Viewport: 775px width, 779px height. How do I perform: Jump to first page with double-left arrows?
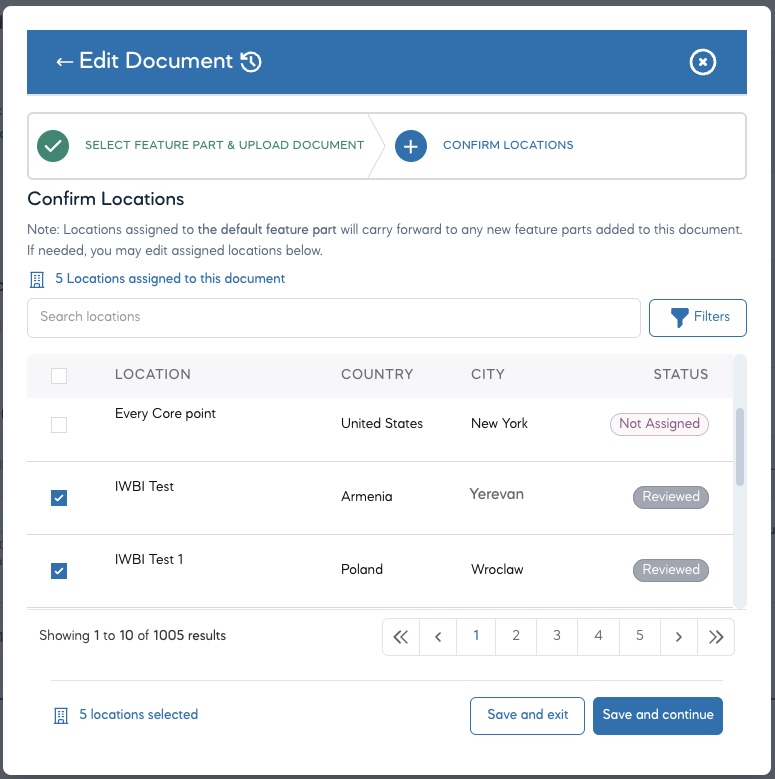pos(401,637)
